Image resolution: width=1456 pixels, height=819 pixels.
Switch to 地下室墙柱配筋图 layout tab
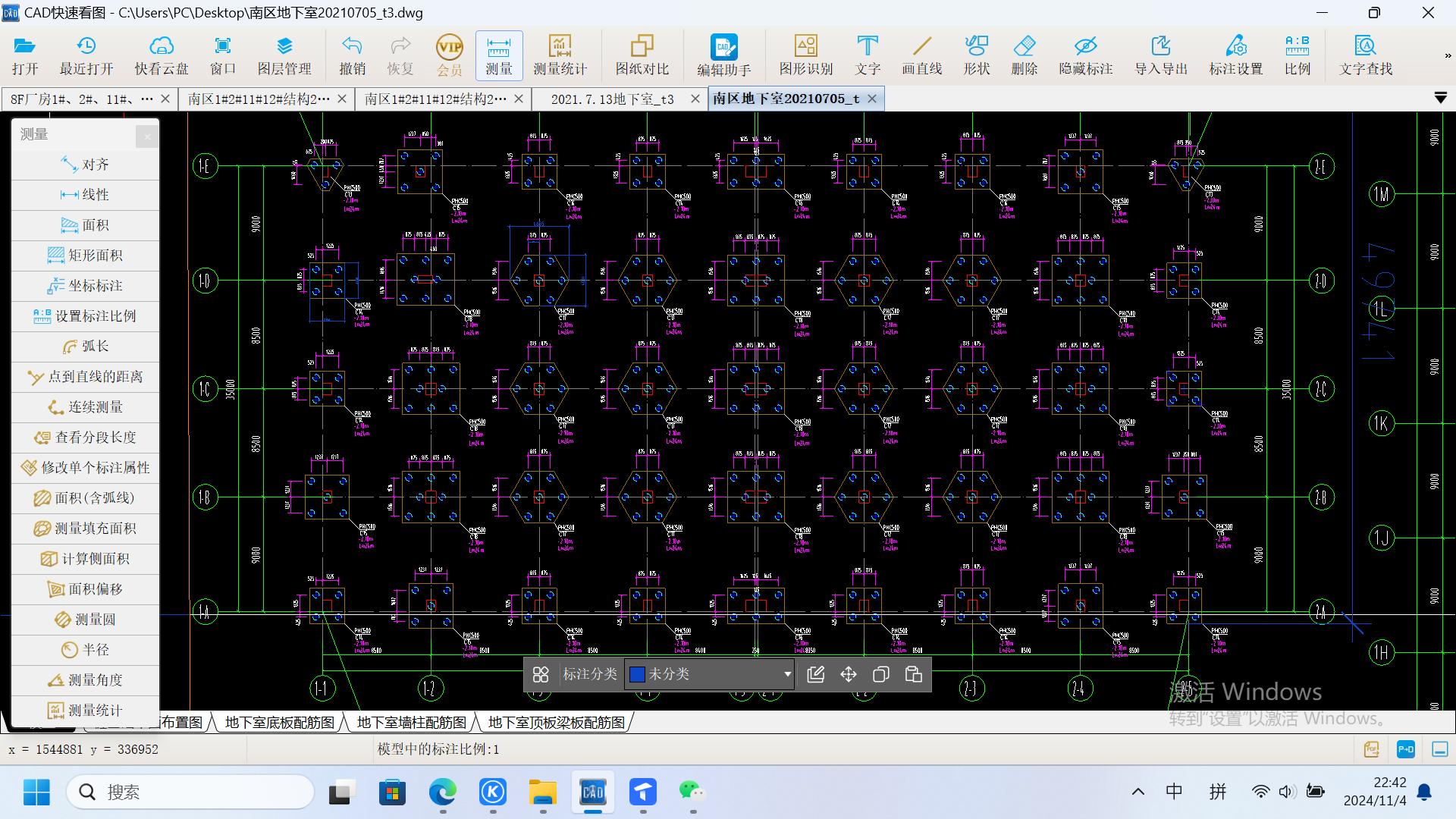[x=411, y=723]
